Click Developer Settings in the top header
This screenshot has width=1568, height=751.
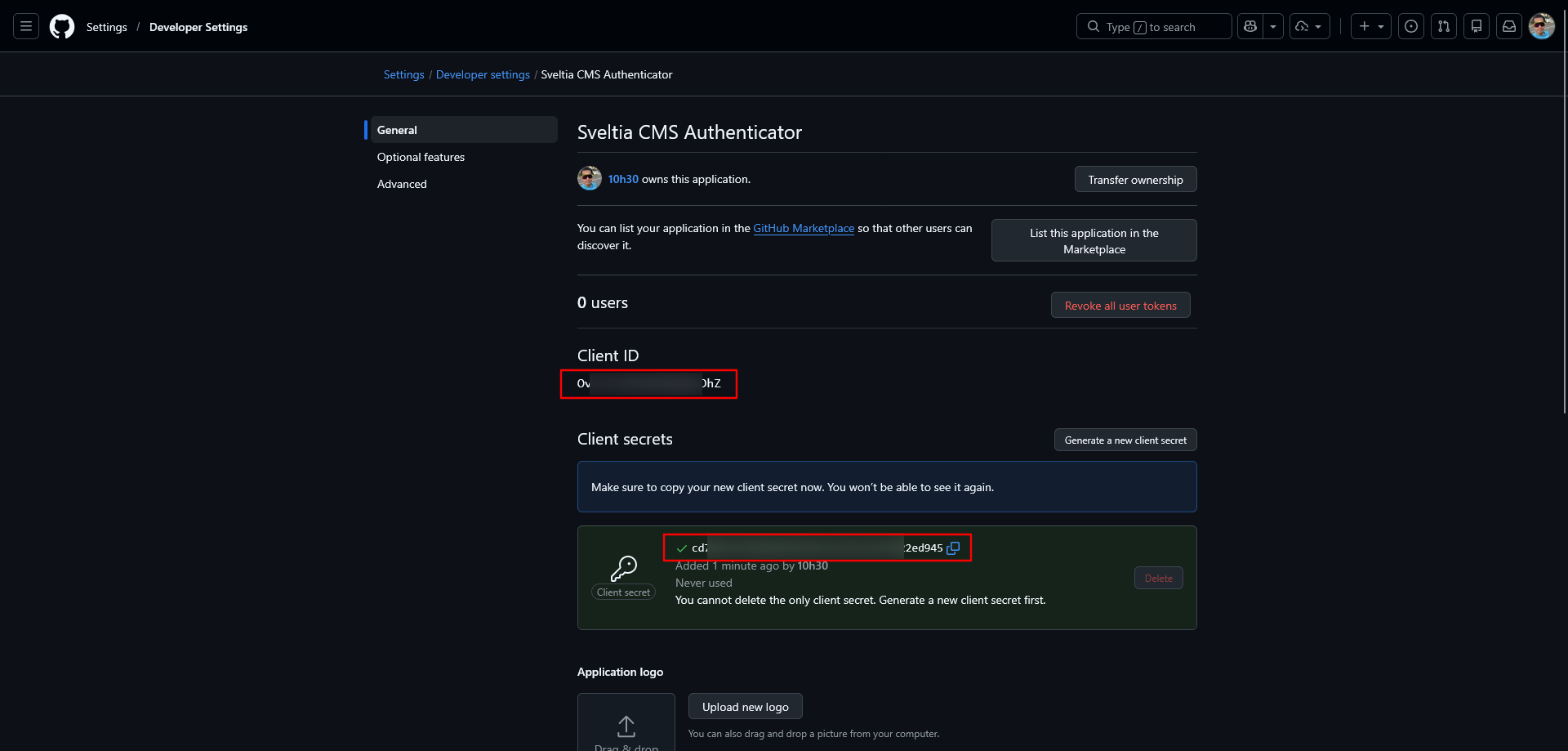[198, 27]
